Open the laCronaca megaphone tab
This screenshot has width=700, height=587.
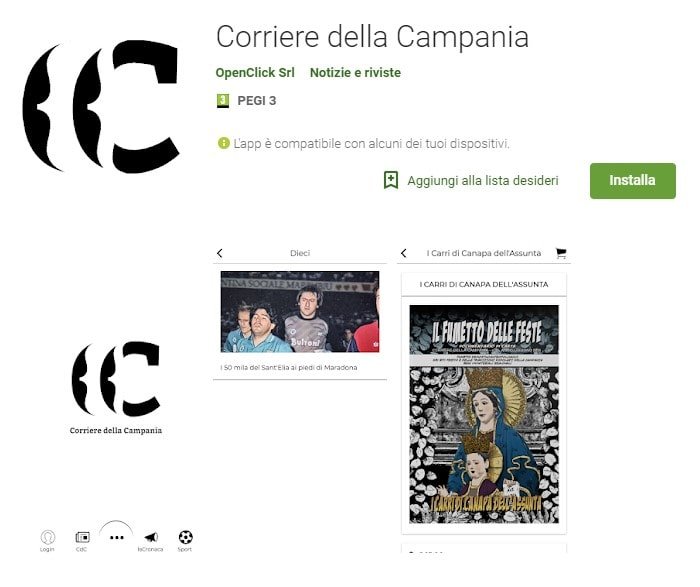[x=151, y=537]
